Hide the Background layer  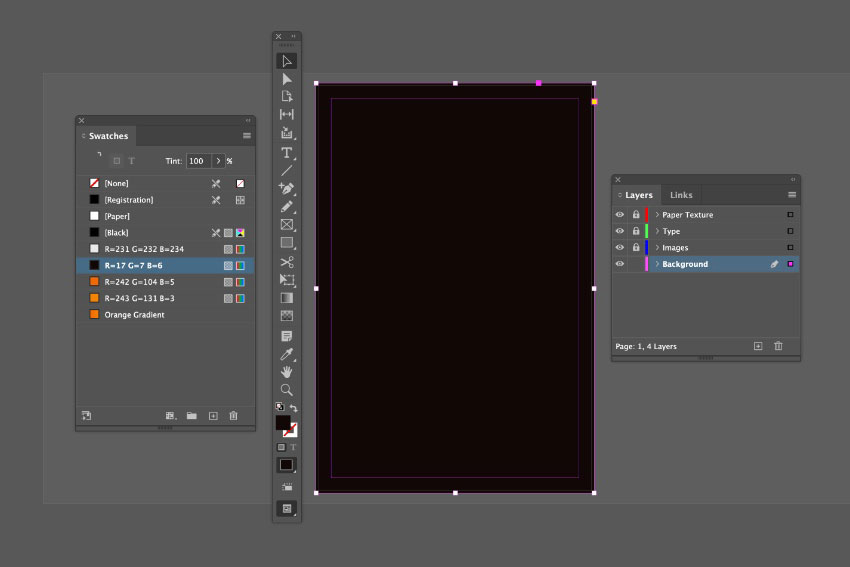[x=620, y=264]
